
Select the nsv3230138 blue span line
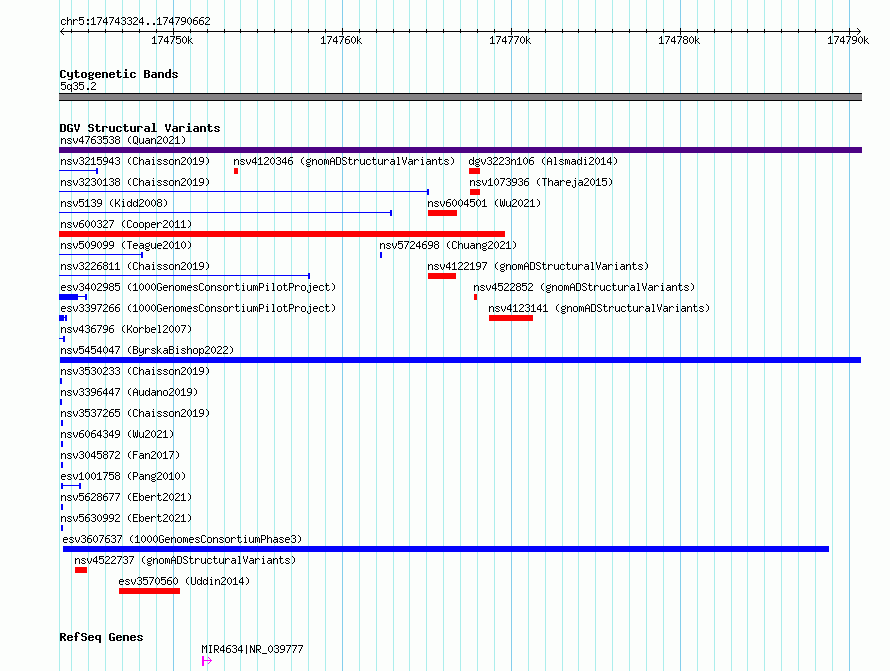[244, 192]
